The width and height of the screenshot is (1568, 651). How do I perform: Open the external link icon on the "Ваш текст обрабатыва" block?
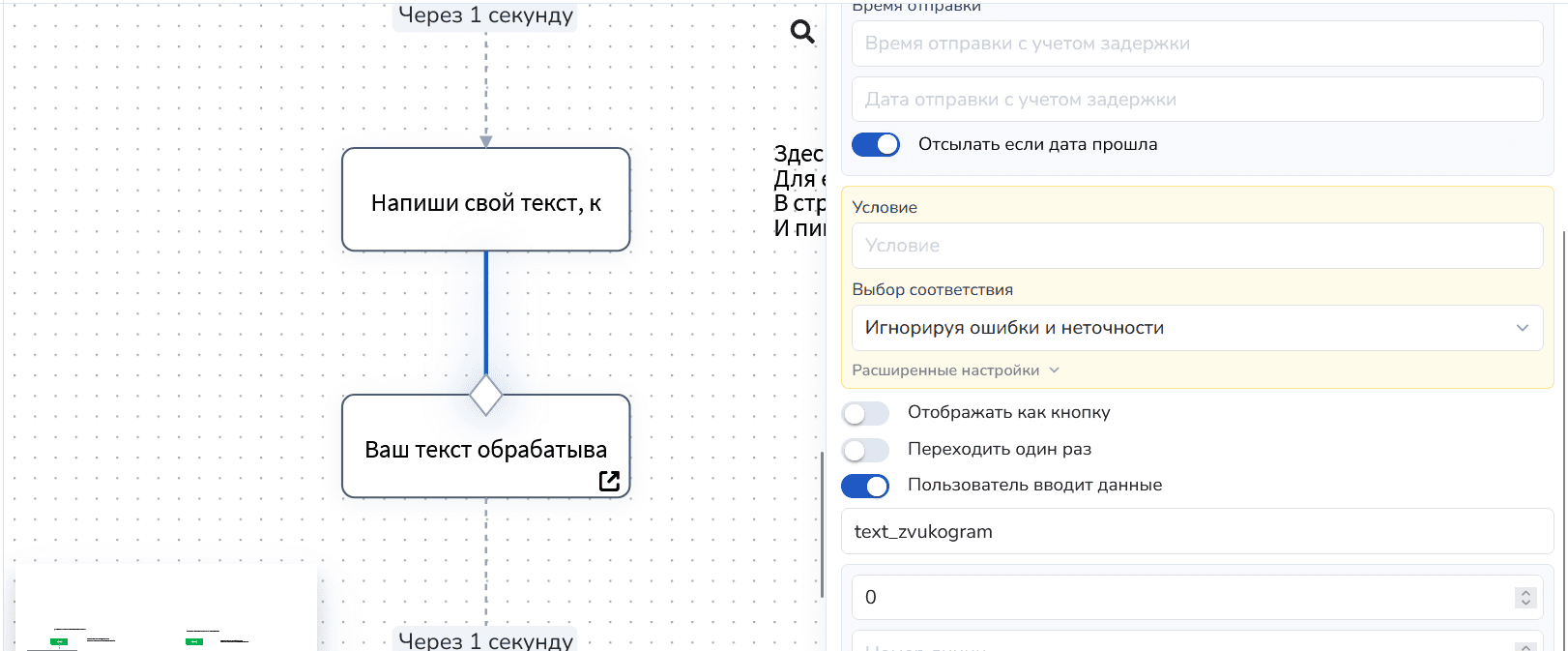(x=609, y=481)
